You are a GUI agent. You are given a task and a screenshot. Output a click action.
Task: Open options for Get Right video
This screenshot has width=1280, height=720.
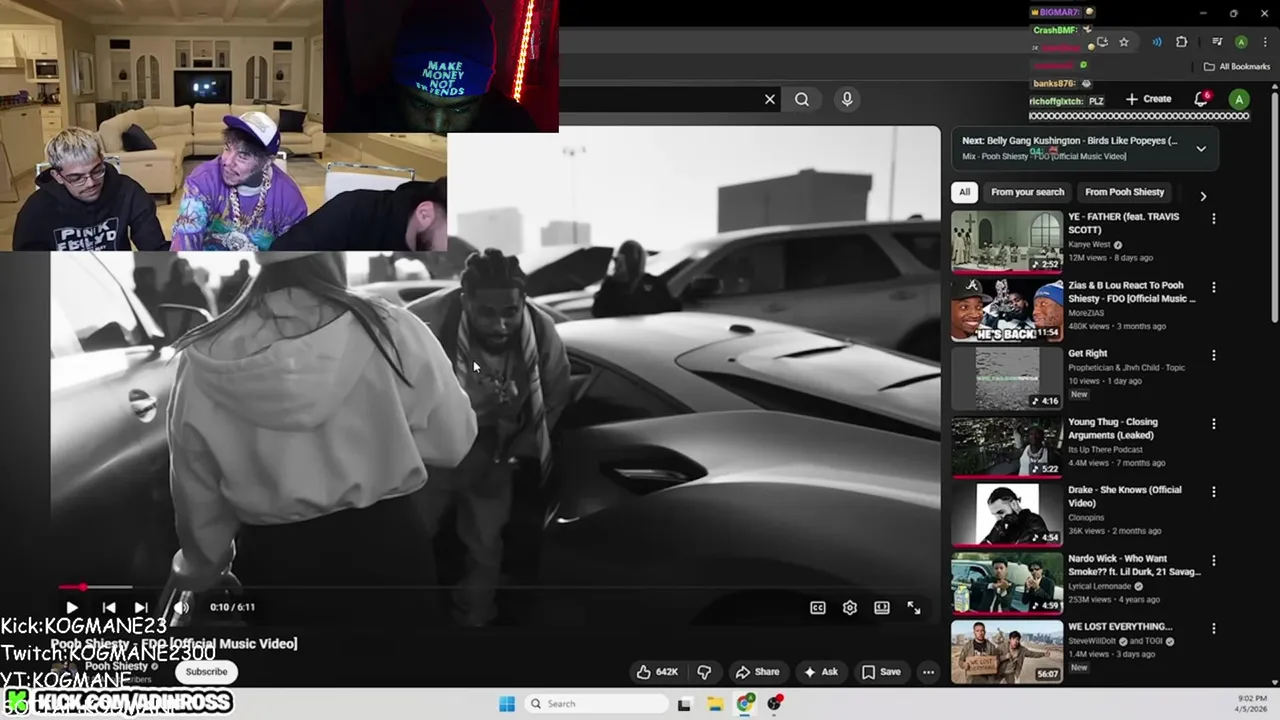[1214, 355]
